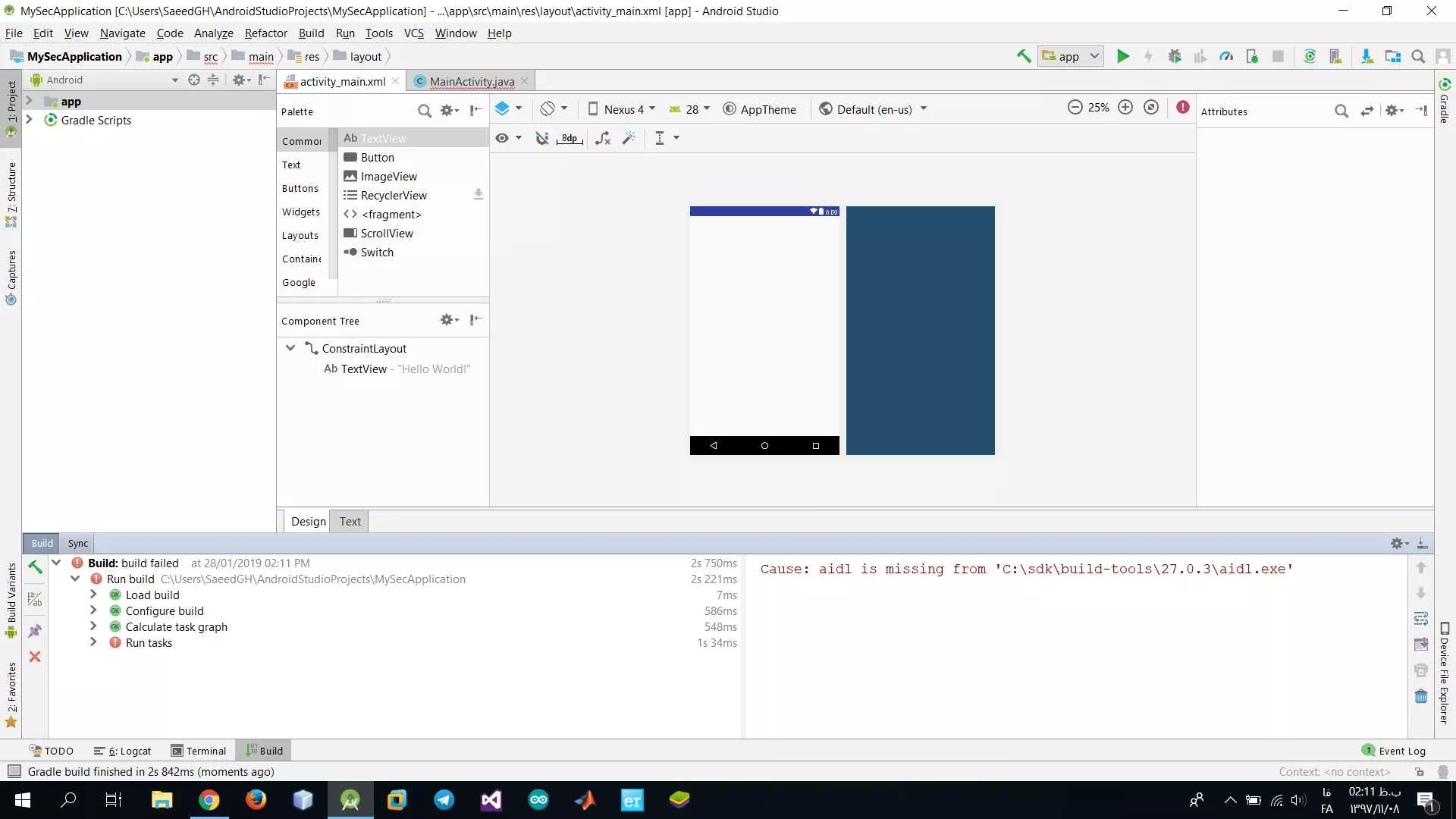The height and width of the screenshot is (819, 1456).
Task: Toggle the Captures side panel
Action: (11, 277)
